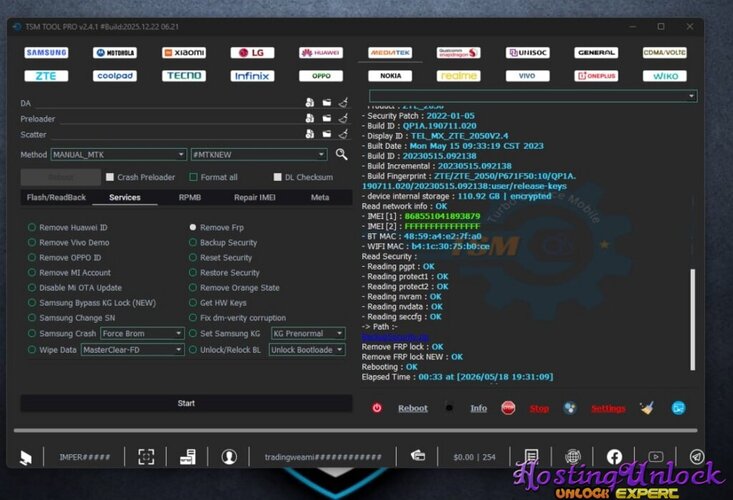This screenshot has height=500, width=733.
Task: Click the blue path link in log
Action: pos(395,337)
